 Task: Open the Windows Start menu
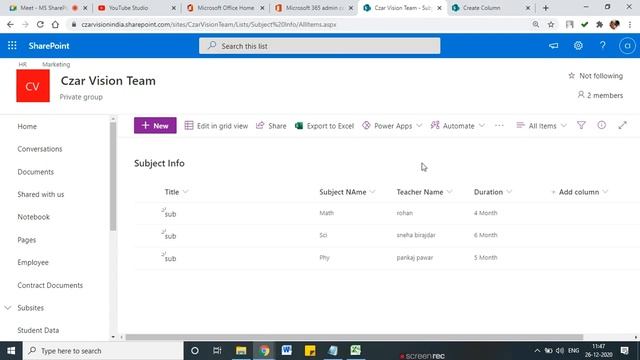(11, 351)
